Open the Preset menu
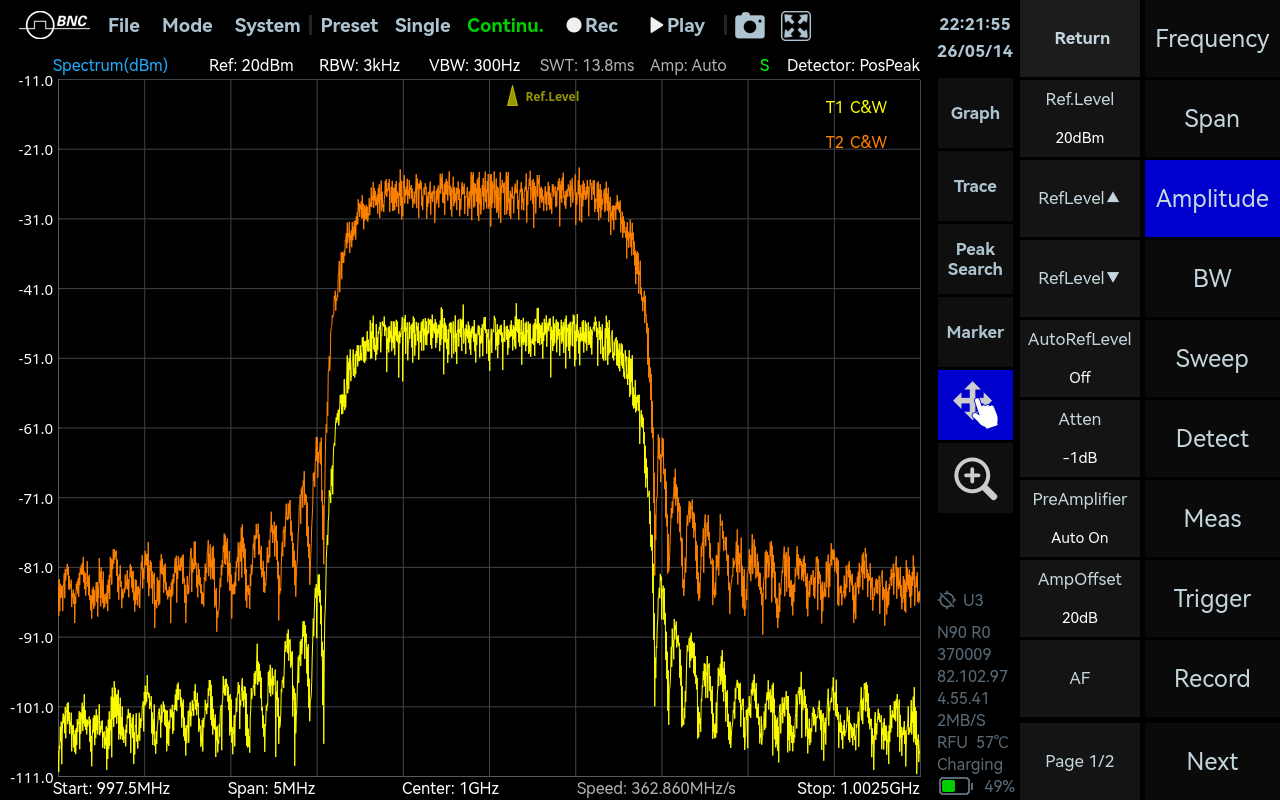 click(x=349, y=26)
